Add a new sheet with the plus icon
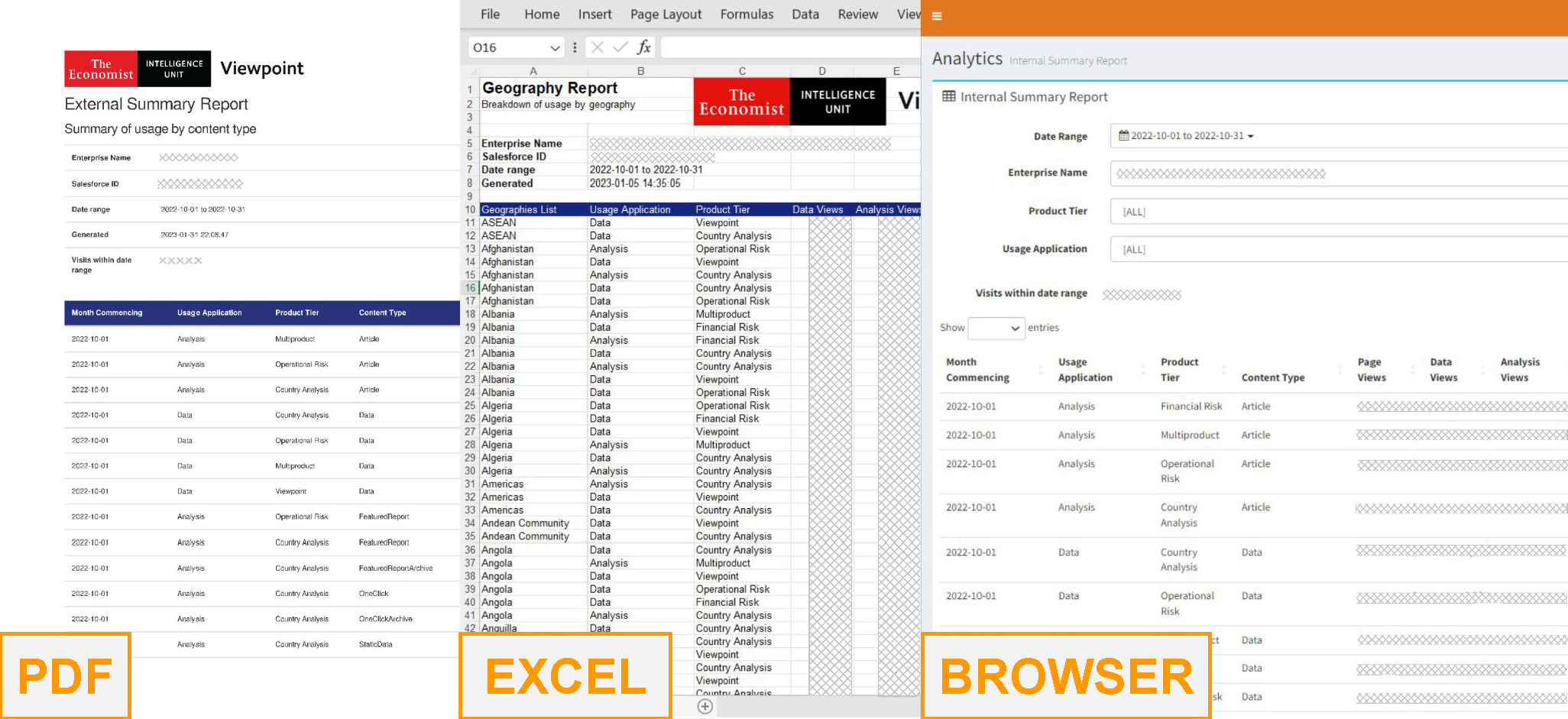 point(705,707)
